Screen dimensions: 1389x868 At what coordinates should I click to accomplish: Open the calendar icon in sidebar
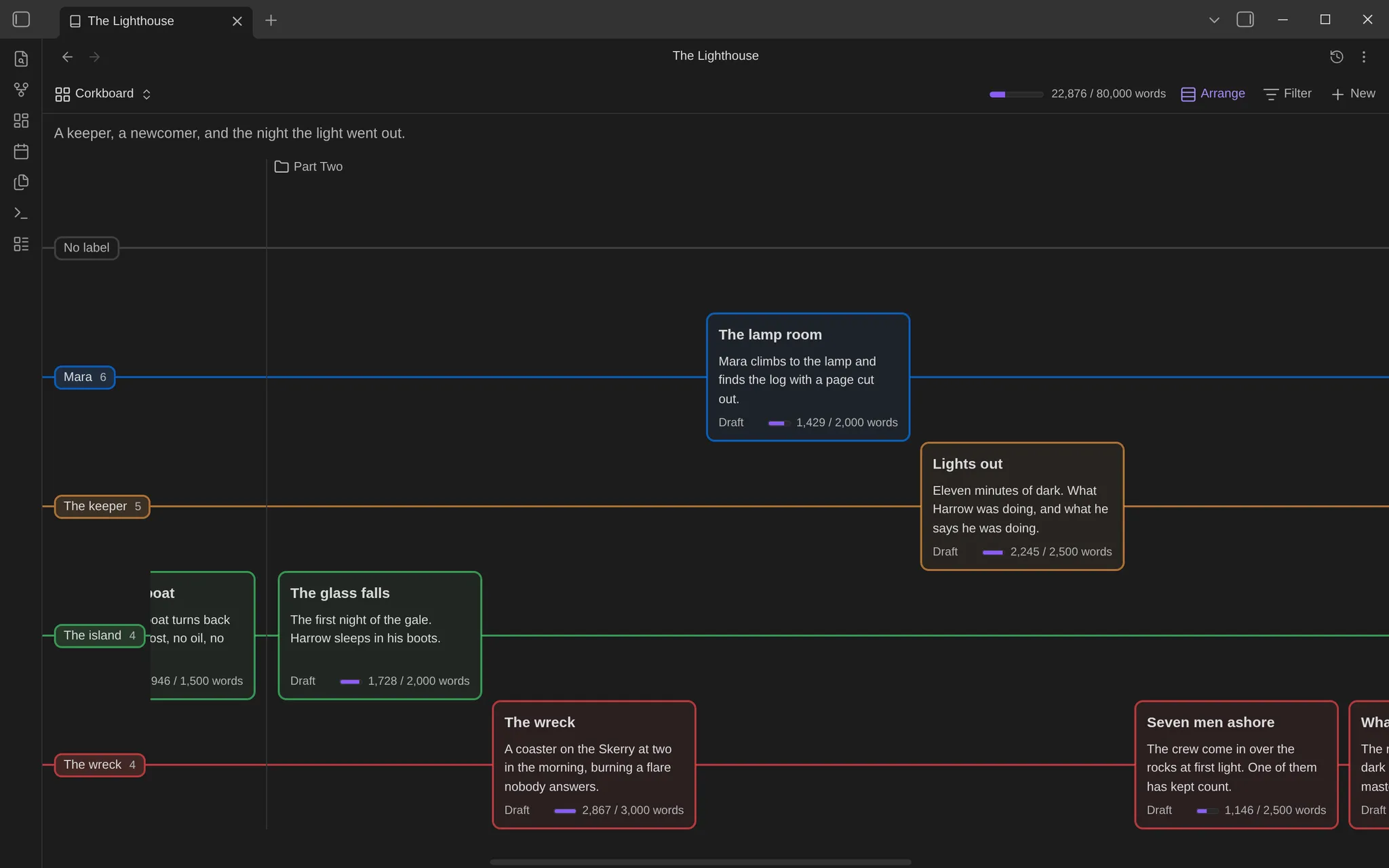click(21, 151)
